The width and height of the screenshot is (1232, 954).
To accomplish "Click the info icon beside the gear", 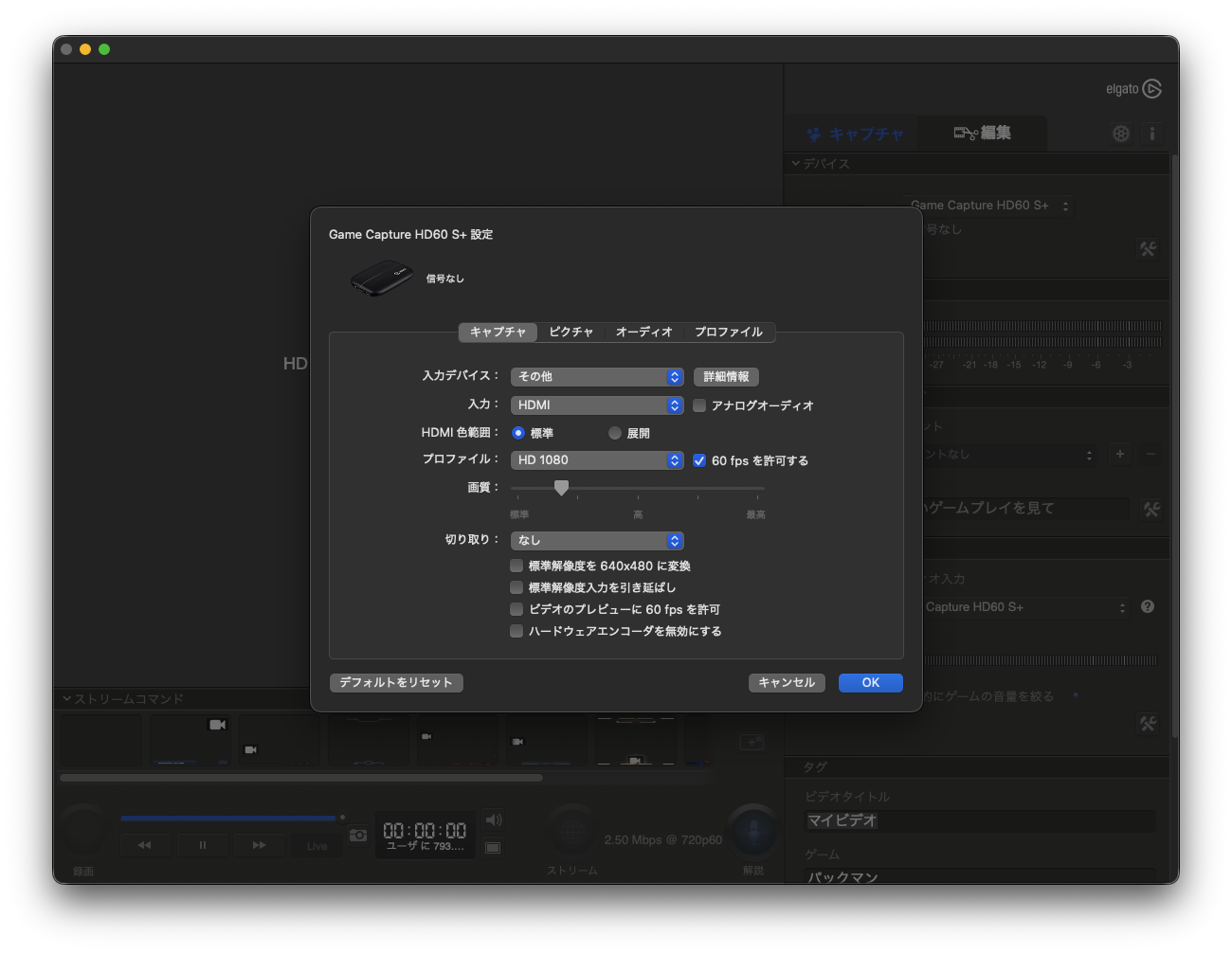I will pos(1152,134).
